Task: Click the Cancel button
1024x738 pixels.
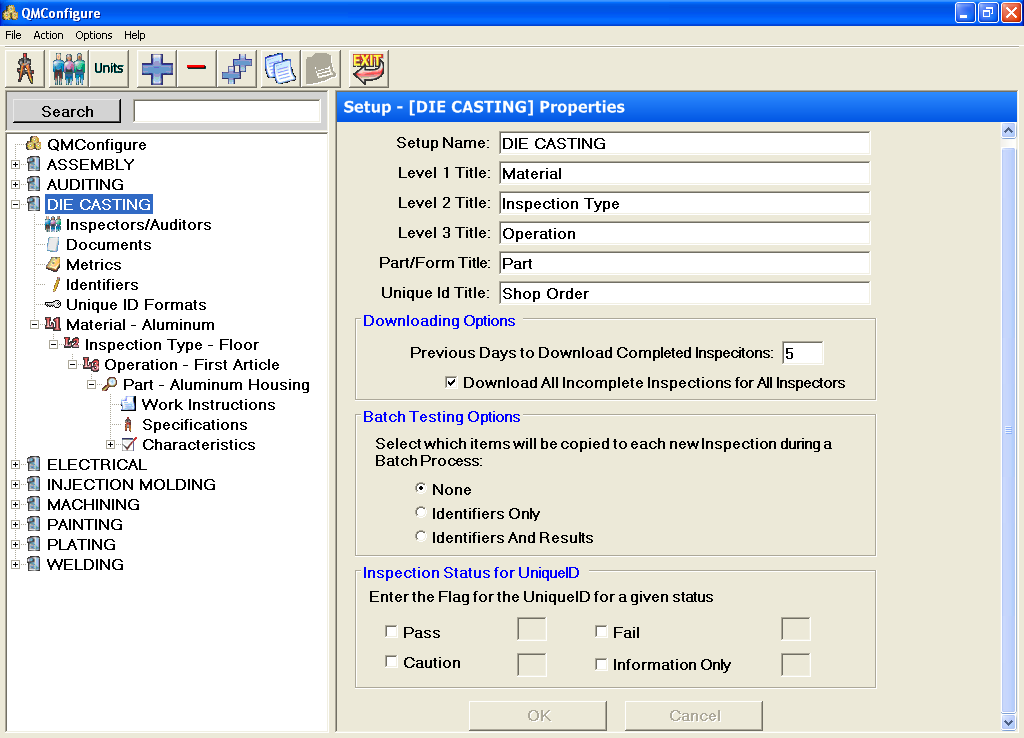Action: [694, 716]
